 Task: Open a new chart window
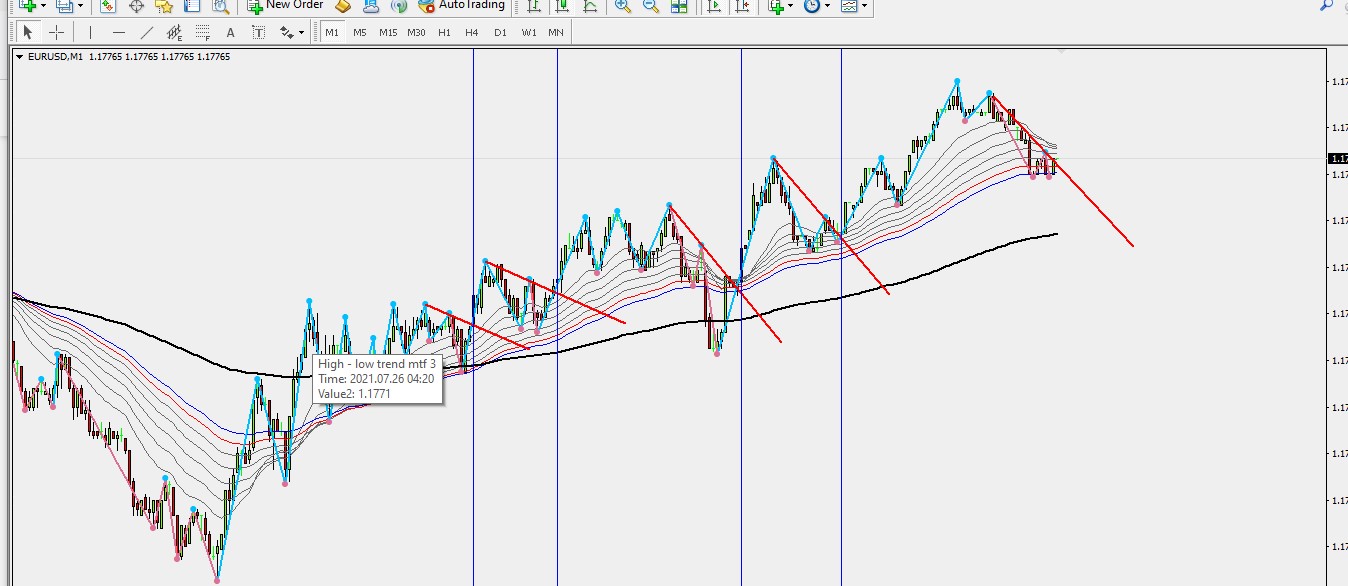pyautogui.click(x=27, y=5)
